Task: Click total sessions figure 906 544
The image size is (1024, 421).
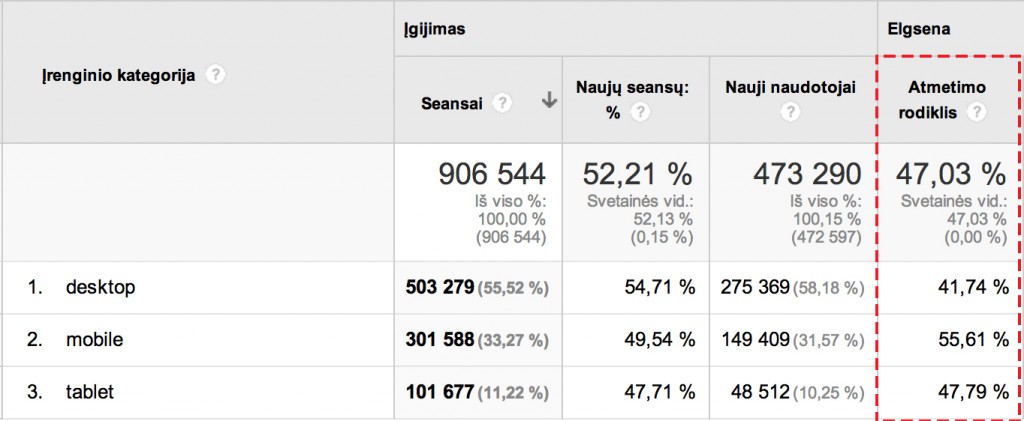Action: click(492, 174)
